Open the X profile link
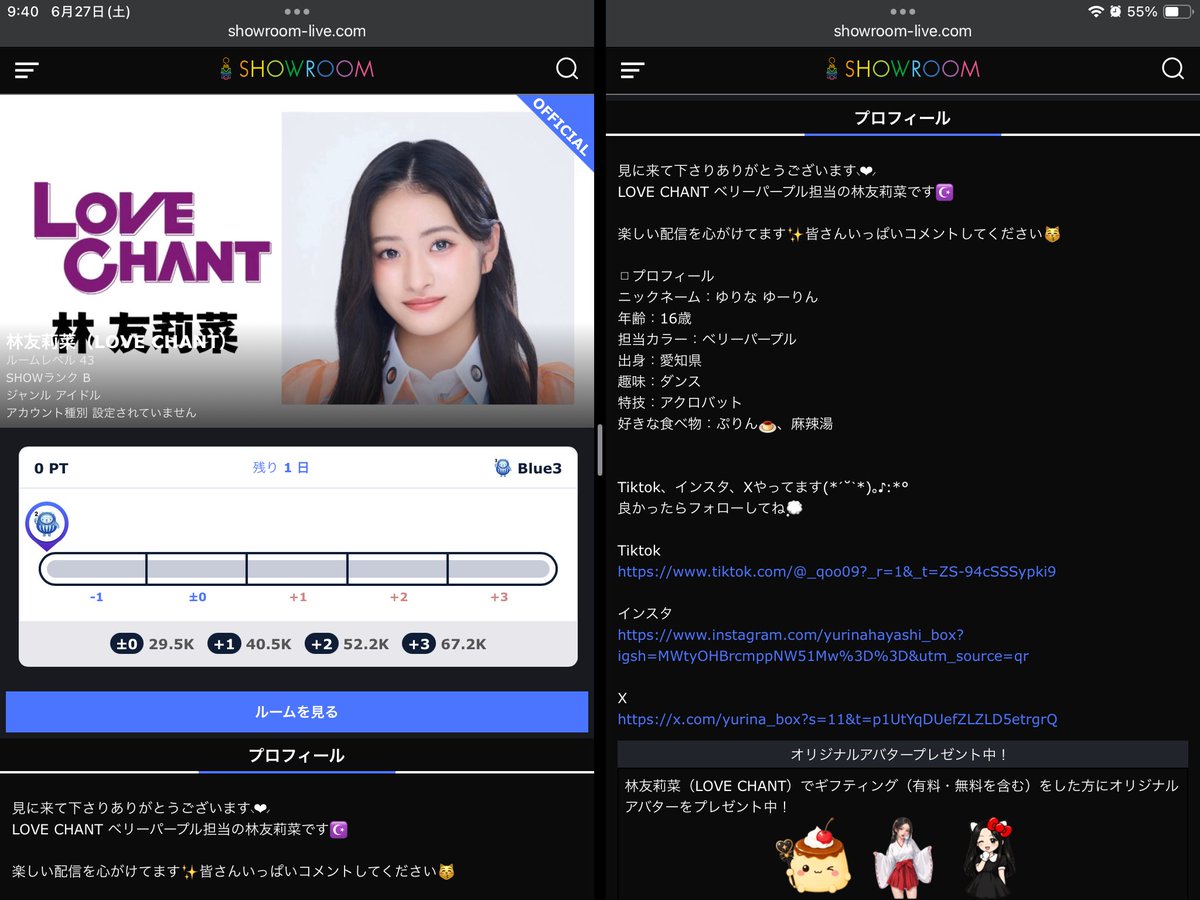Image resolution: width=1200 pixels, height=900 pixels. [x=837, y=719]
